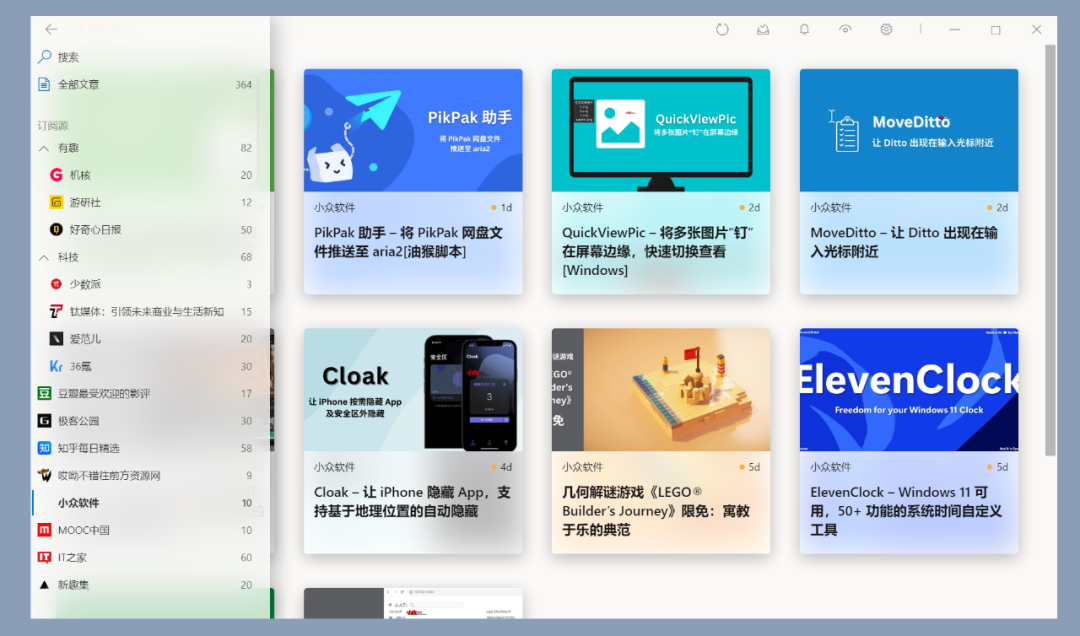
Task: Click the 搜索 search text
Action: click(68, 57)
